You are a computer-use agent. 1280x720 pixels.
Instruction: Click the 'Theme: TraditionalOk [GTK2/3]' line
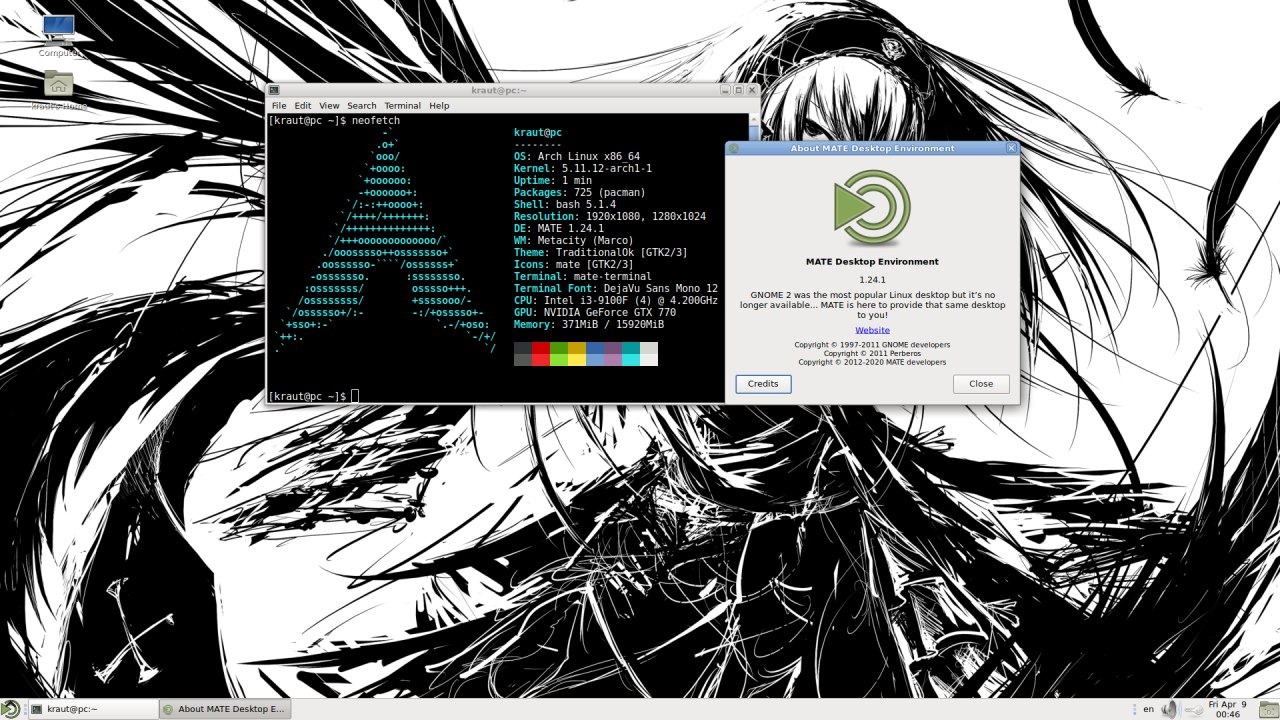click(x=601, y=253)
